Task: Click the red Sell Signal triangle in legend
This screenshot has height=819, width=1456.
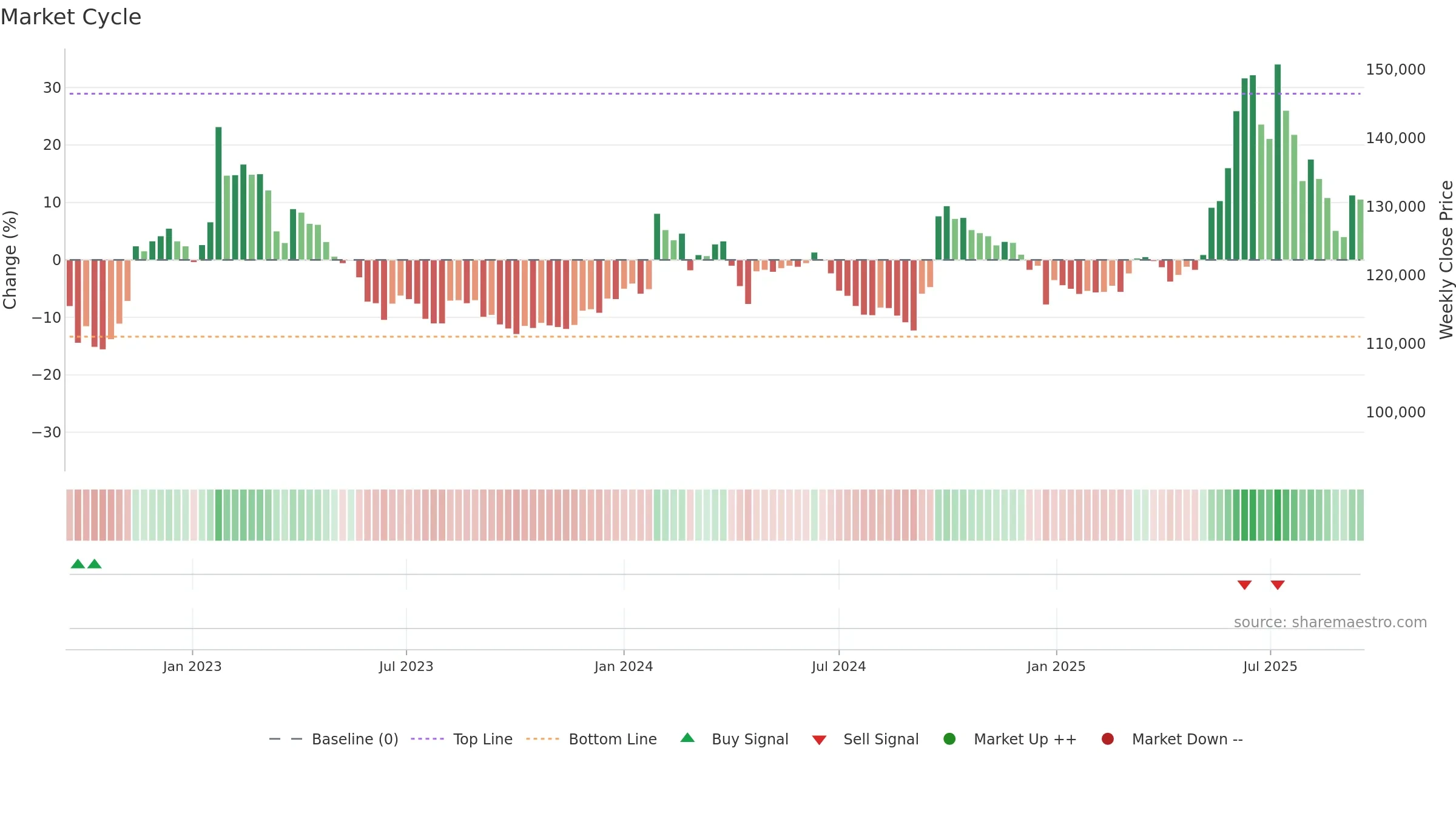Action: coord(819,740)
